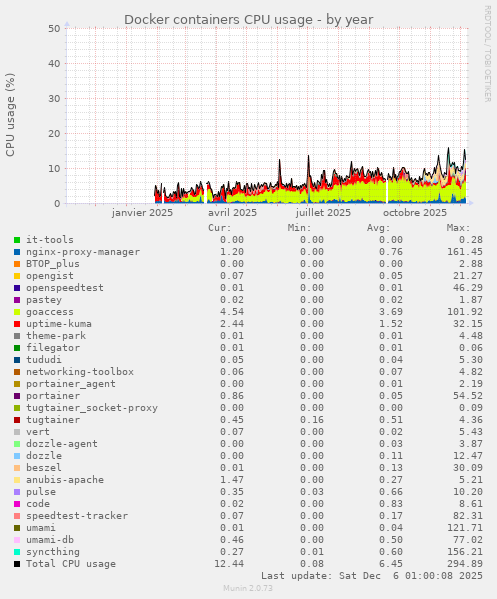
Task: Click the 'speedtest-tracker' legend label
Action: point(77,516)
